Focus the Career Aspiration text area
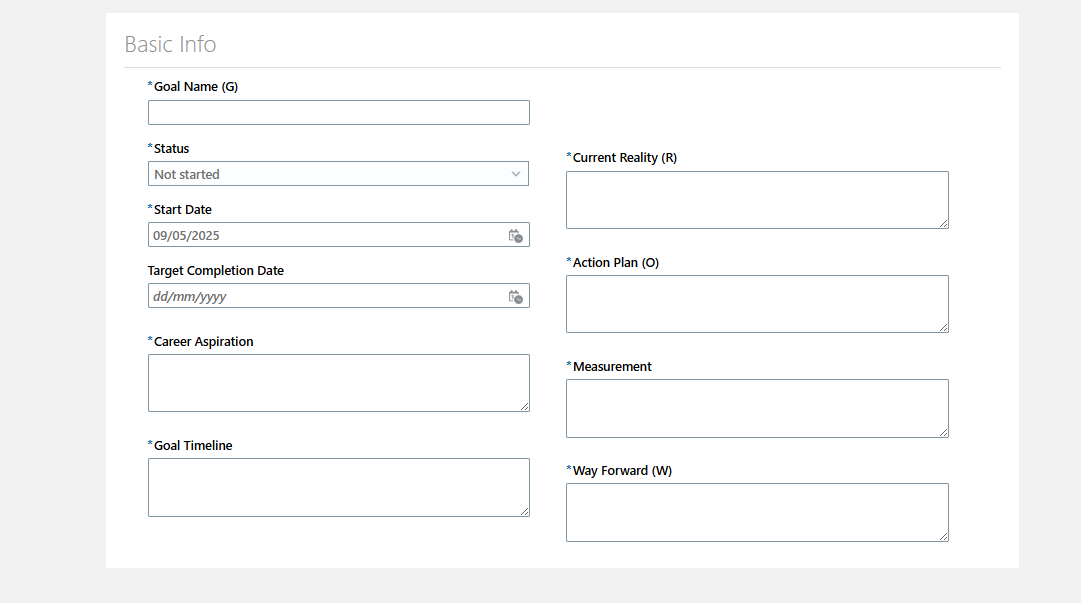 click(339, 383)
